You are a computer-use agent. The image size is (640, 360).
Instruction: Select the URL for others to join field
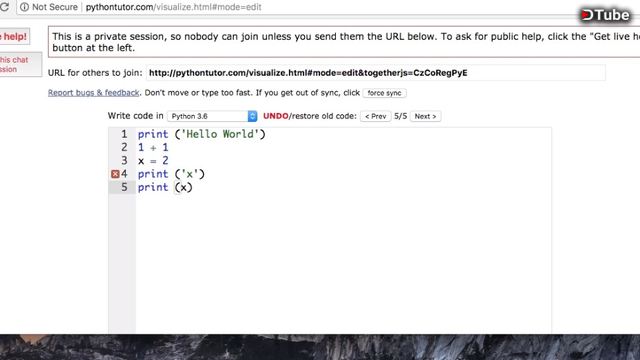pyautogui.click(x=376, y=73)
